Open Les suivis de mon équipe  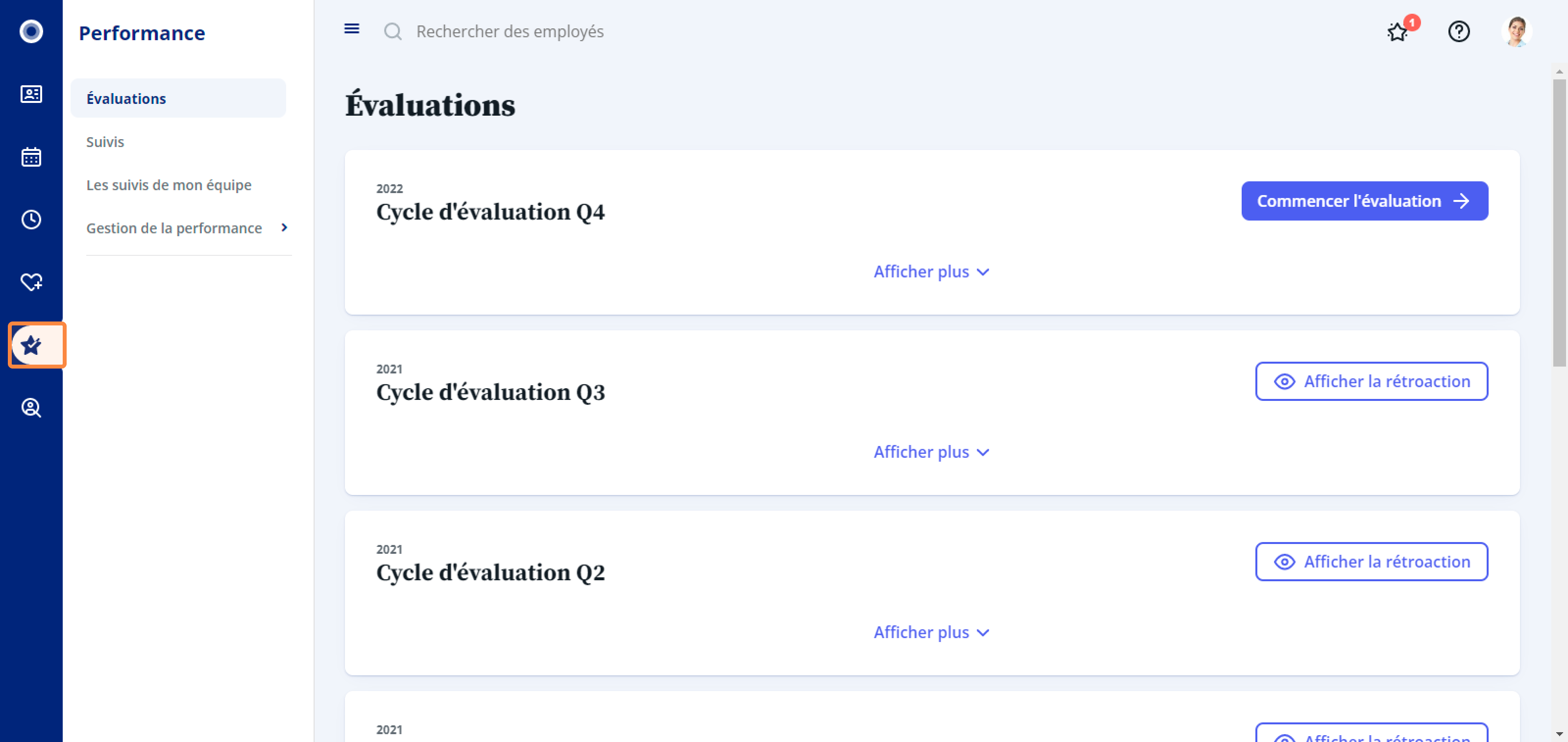pyautogui.click(x=169, y=184)
